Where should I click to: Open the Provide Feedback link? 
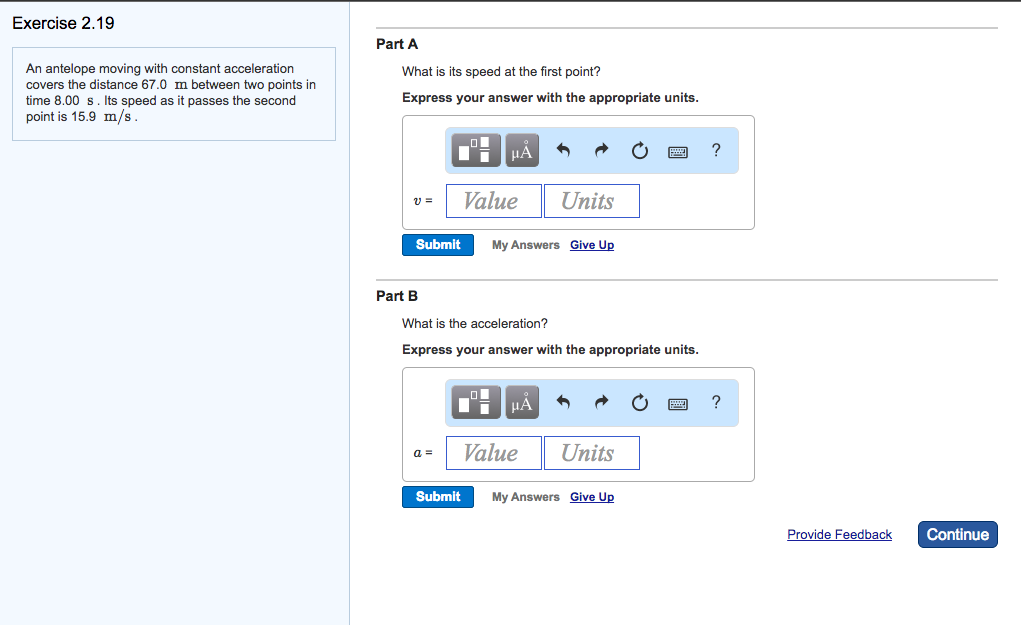click(839, 535)
